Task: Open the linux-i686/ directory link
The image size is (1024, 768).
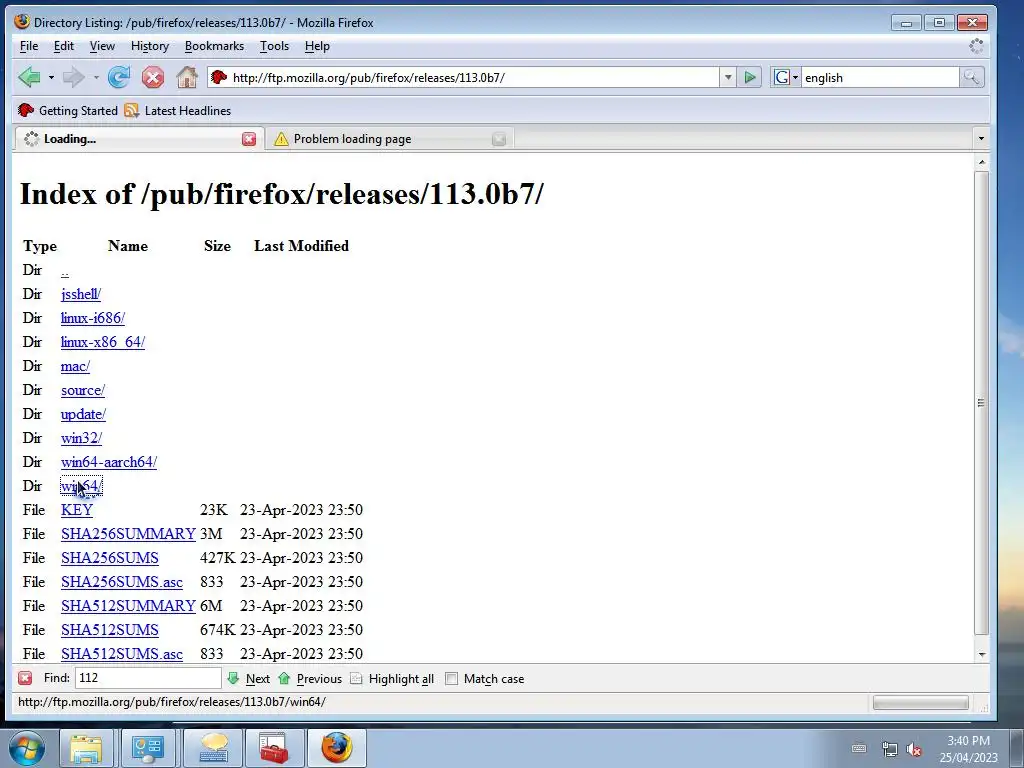Action: tap(93, 318)
